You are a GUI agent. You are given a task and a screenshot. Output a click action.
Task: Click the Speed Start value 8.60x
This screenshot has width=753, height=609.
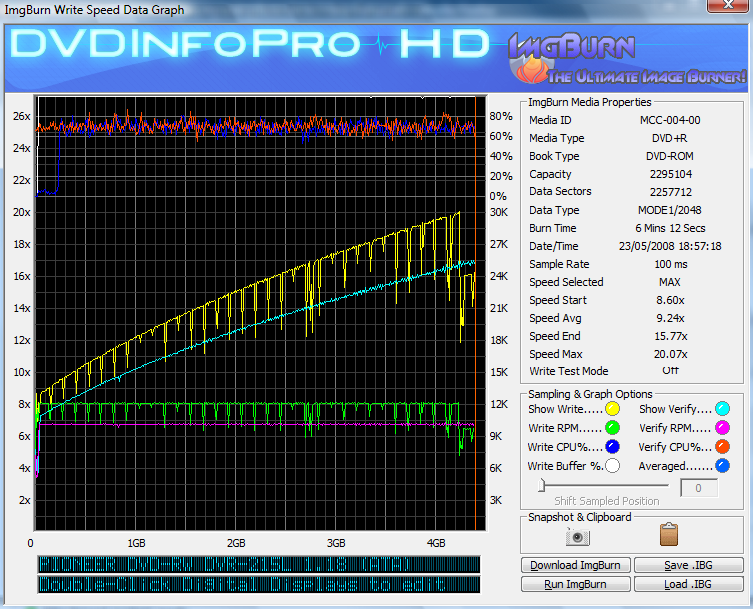coord(670,300)
